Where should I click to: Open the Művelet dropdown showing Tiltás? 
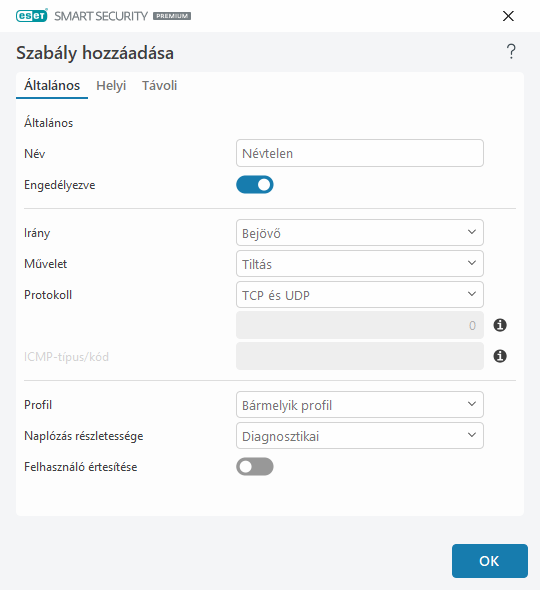[x=360, y=264]
